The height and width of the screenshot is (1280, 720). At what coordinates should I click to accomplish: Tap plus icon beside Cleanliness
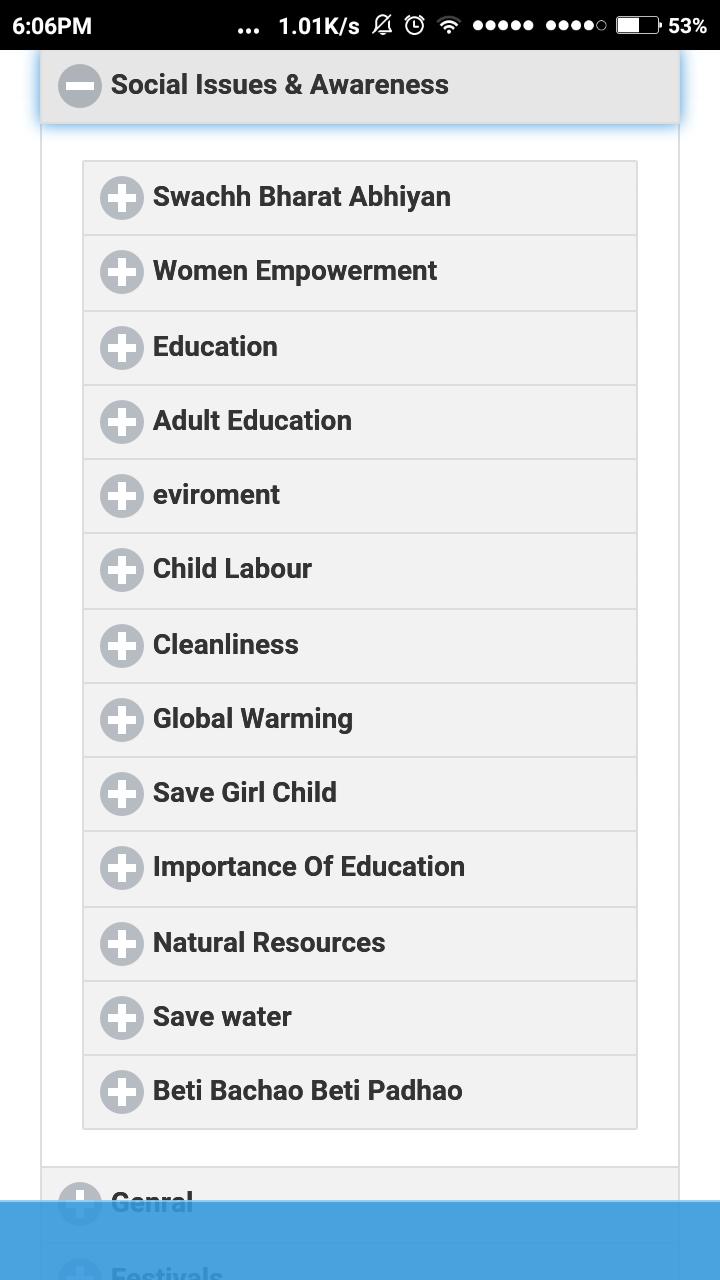tap(122, 646)
